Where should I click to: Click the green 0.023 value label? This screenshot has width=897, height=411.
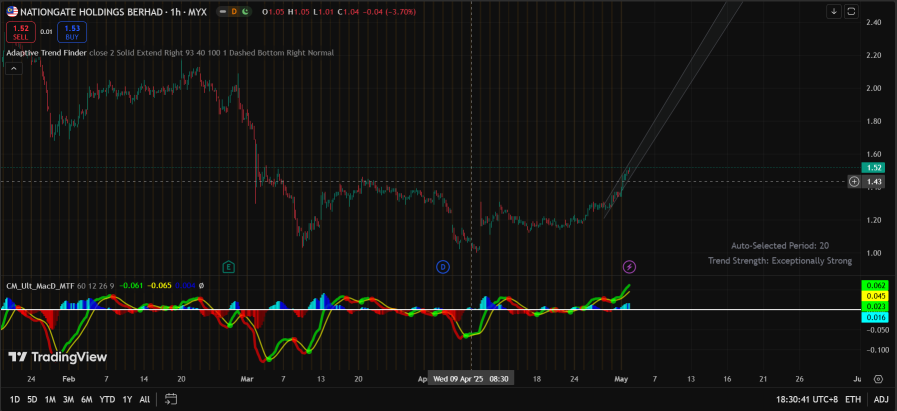coord(875,307)
